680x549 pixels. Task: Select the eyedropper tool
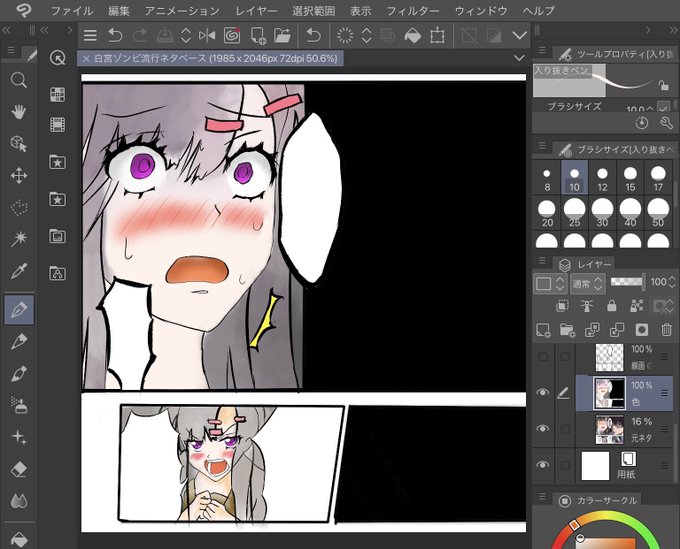point(19,271)
